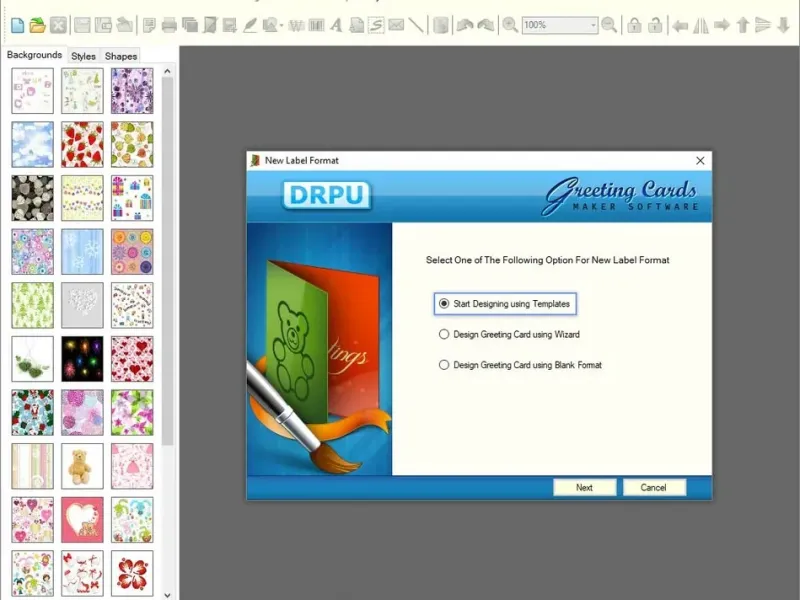Viewport: 800px width, 600px height.
Task: Choose the gift boxes background thumbnail
Action: point(132,198)
